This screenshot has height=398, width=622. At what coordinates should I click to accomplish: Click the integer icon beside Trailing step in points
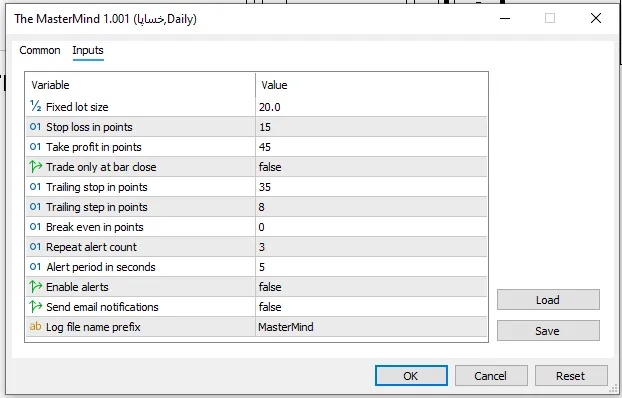tap(35, 207)
